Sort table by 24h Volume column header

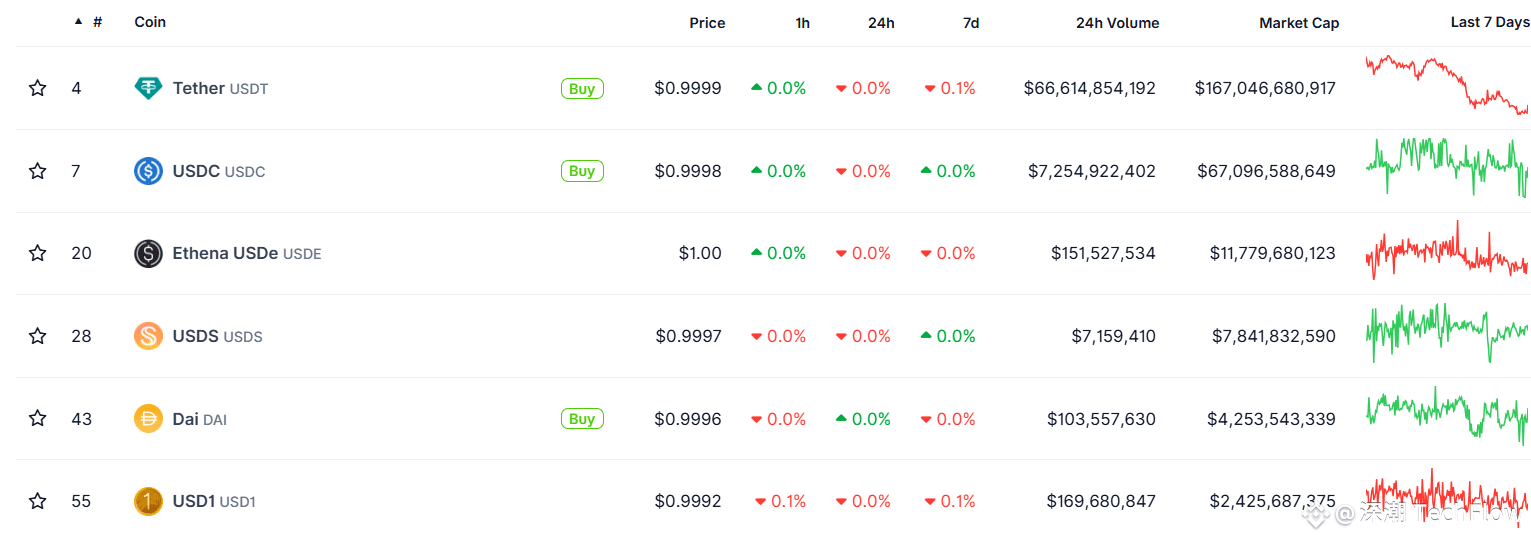click(1117, 23)
